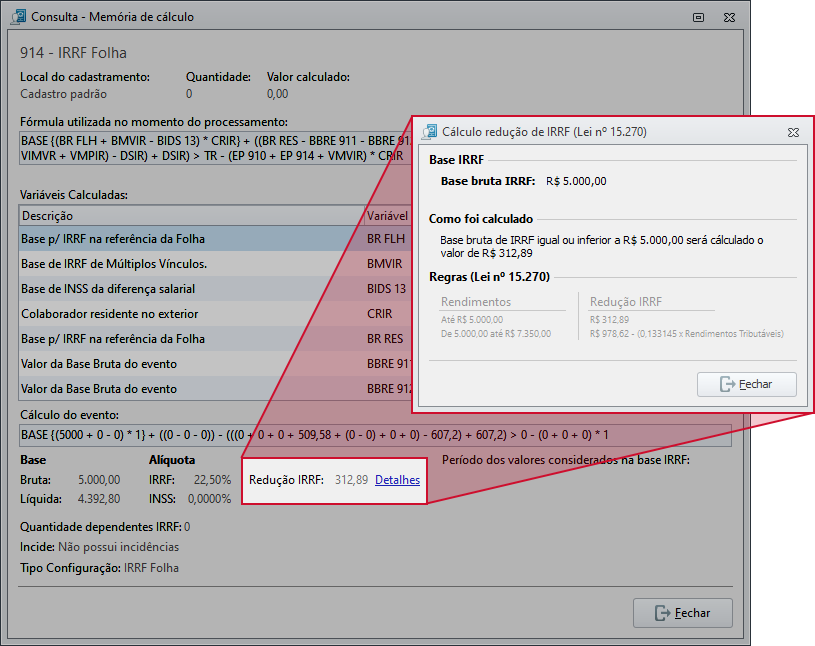Close the Consulta - Memória de cálculo window

click(x=729, y=17)
